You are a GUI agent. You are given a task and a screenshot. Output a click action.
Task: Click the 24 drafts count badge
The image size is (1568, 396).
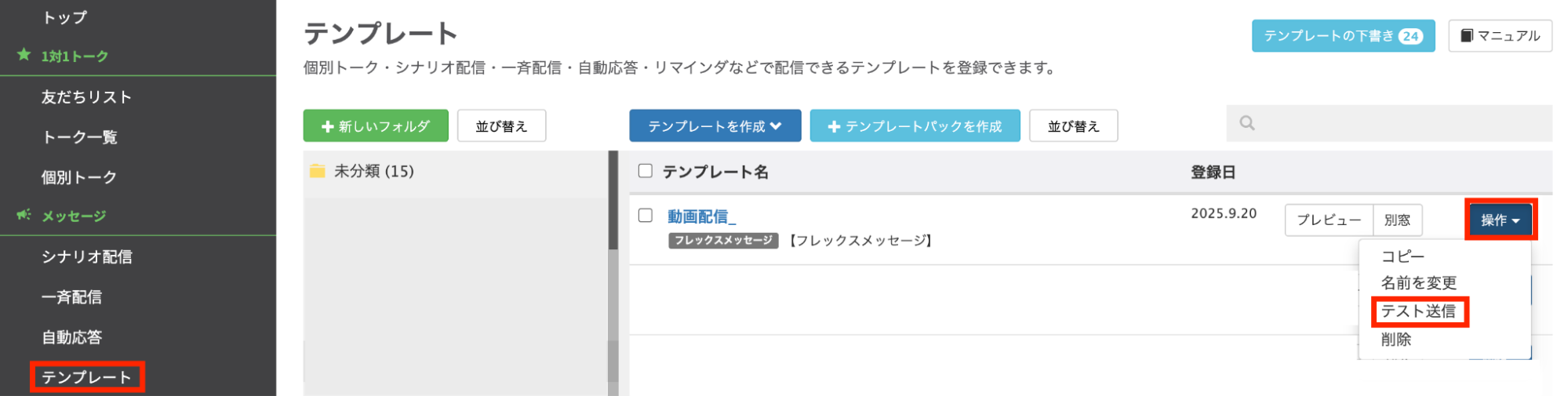(x=1410, y=36)
